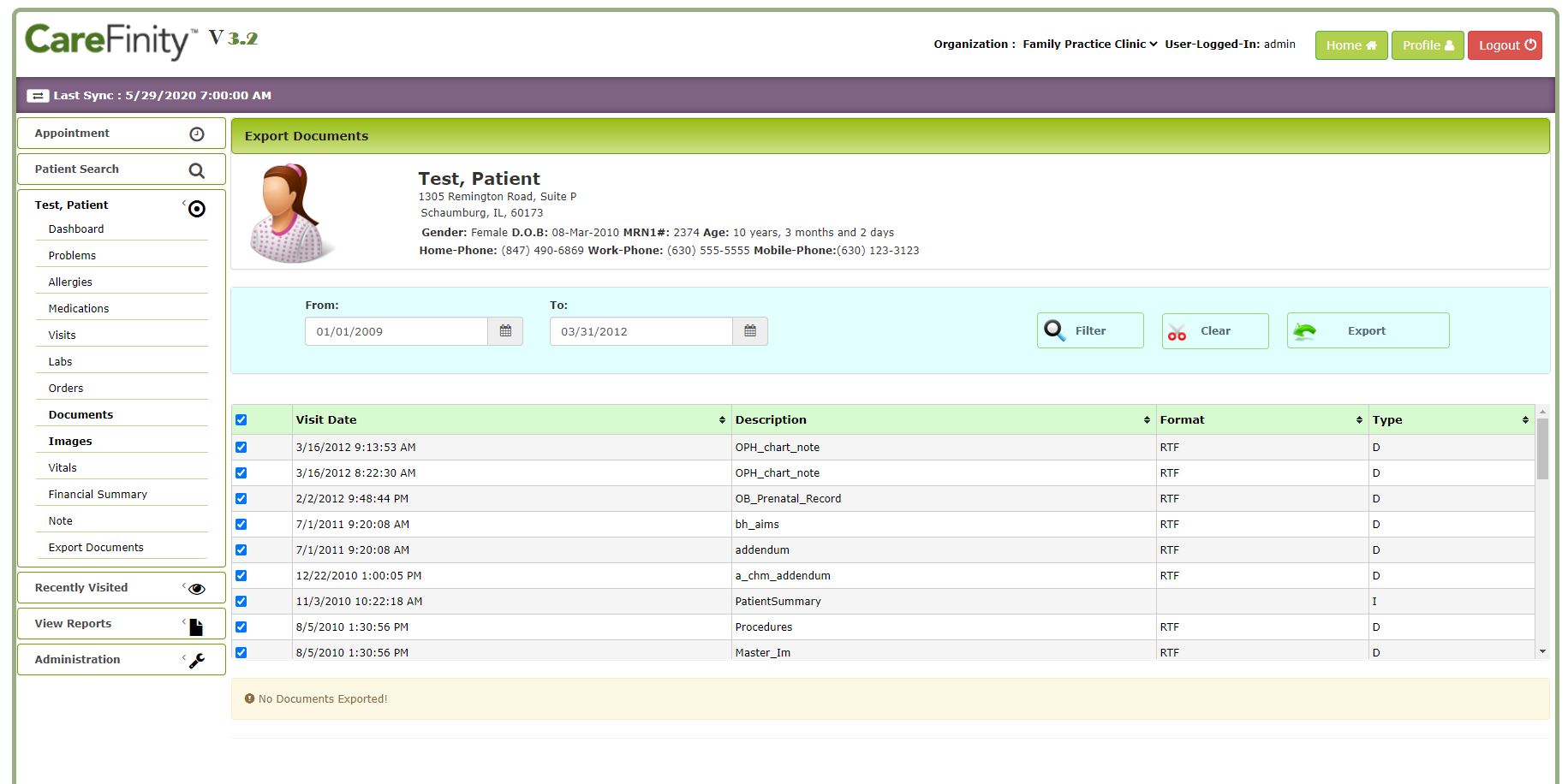Click the Patient Search sidebar label

click(77, 169)
